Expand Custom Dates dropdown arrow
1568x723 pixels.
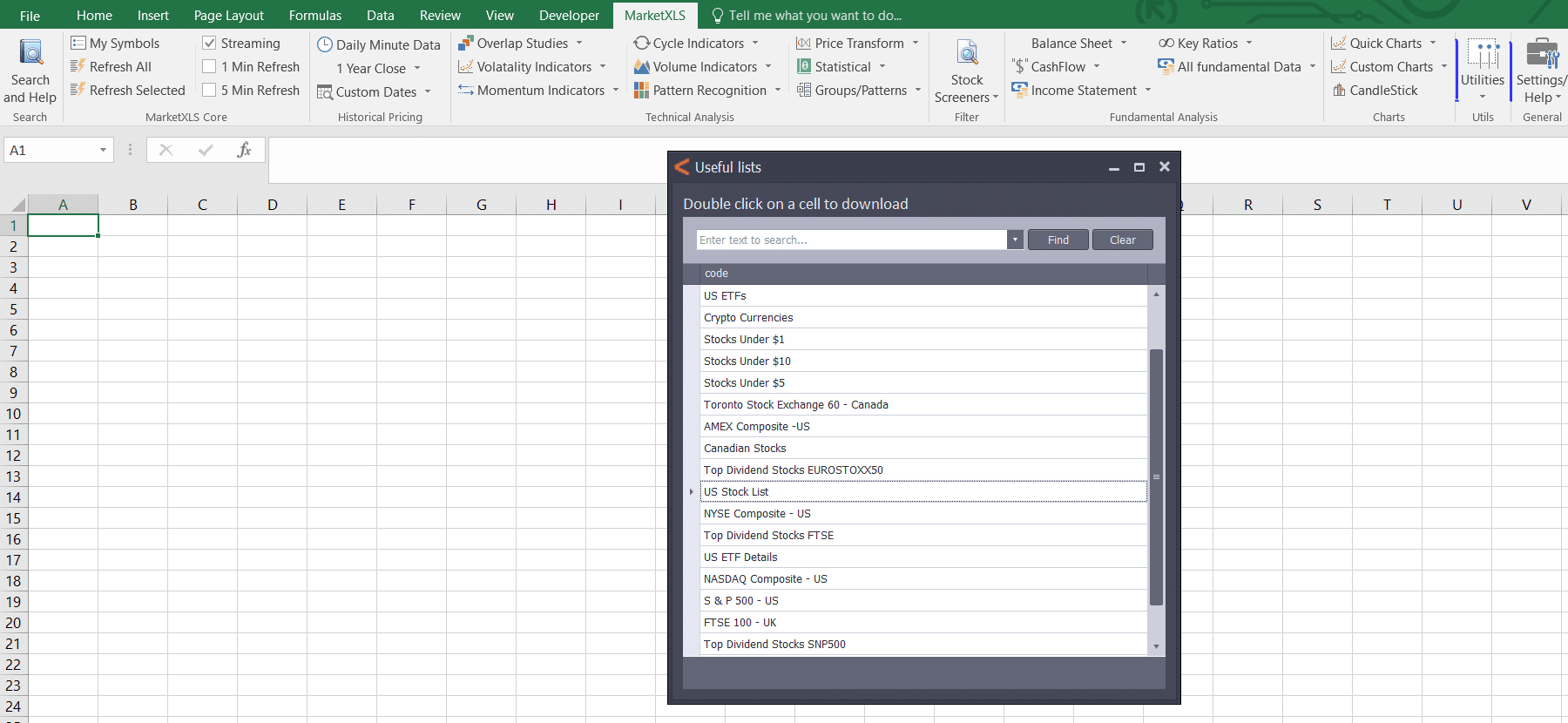coord(428,91)
